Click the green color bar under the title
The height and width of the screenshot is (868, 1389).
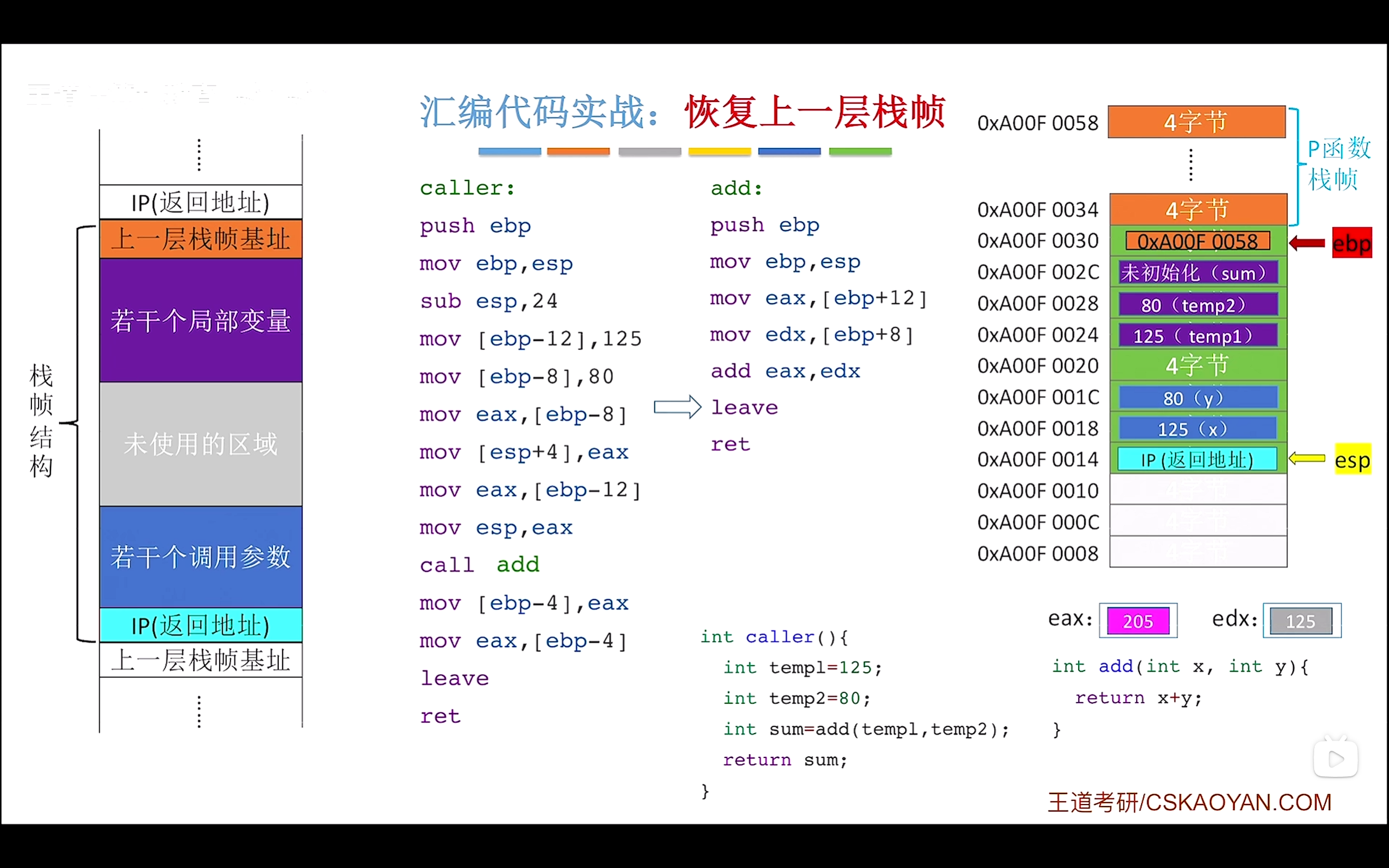860,151
